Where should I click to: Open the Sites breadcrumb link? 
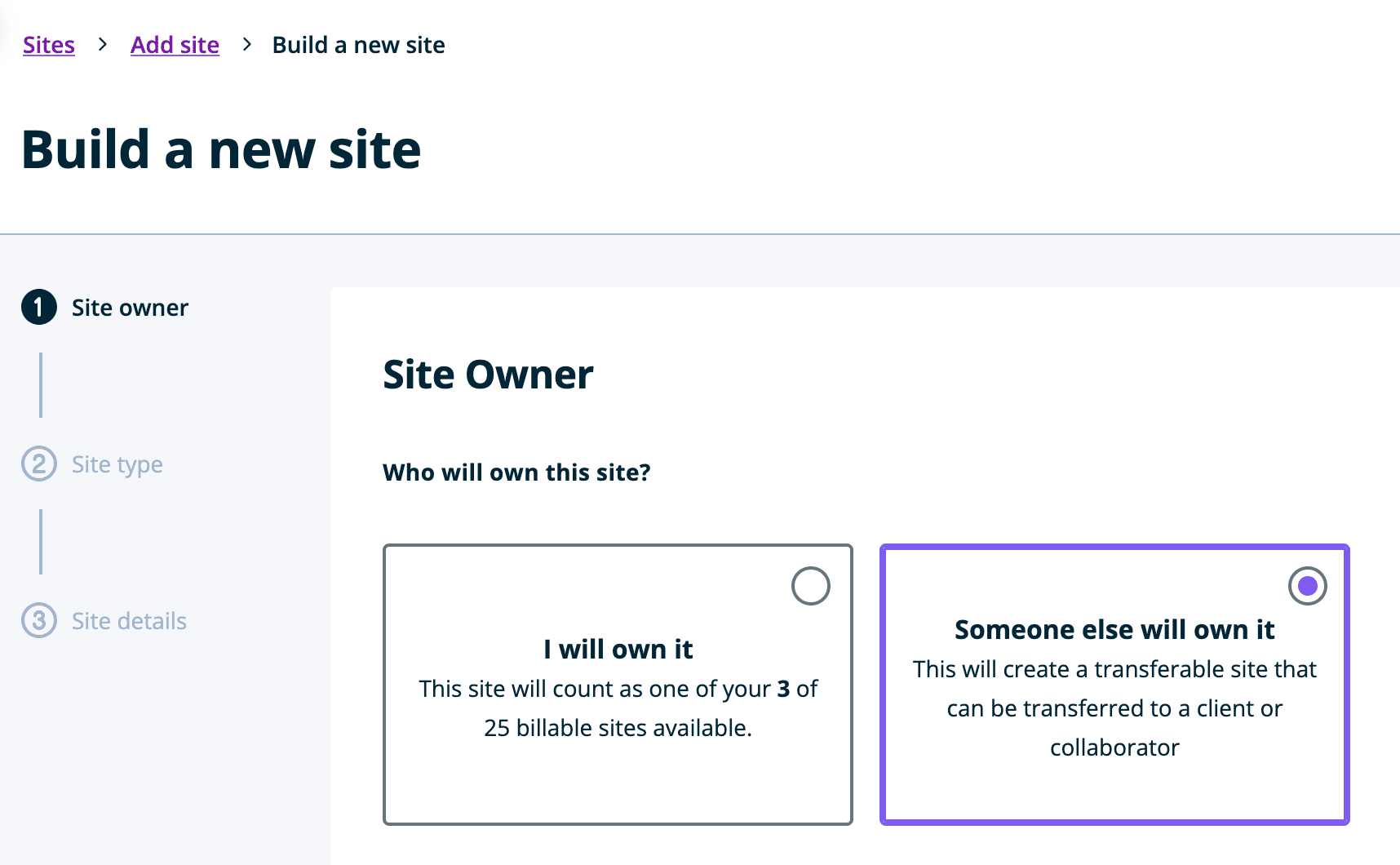[49, 45]
